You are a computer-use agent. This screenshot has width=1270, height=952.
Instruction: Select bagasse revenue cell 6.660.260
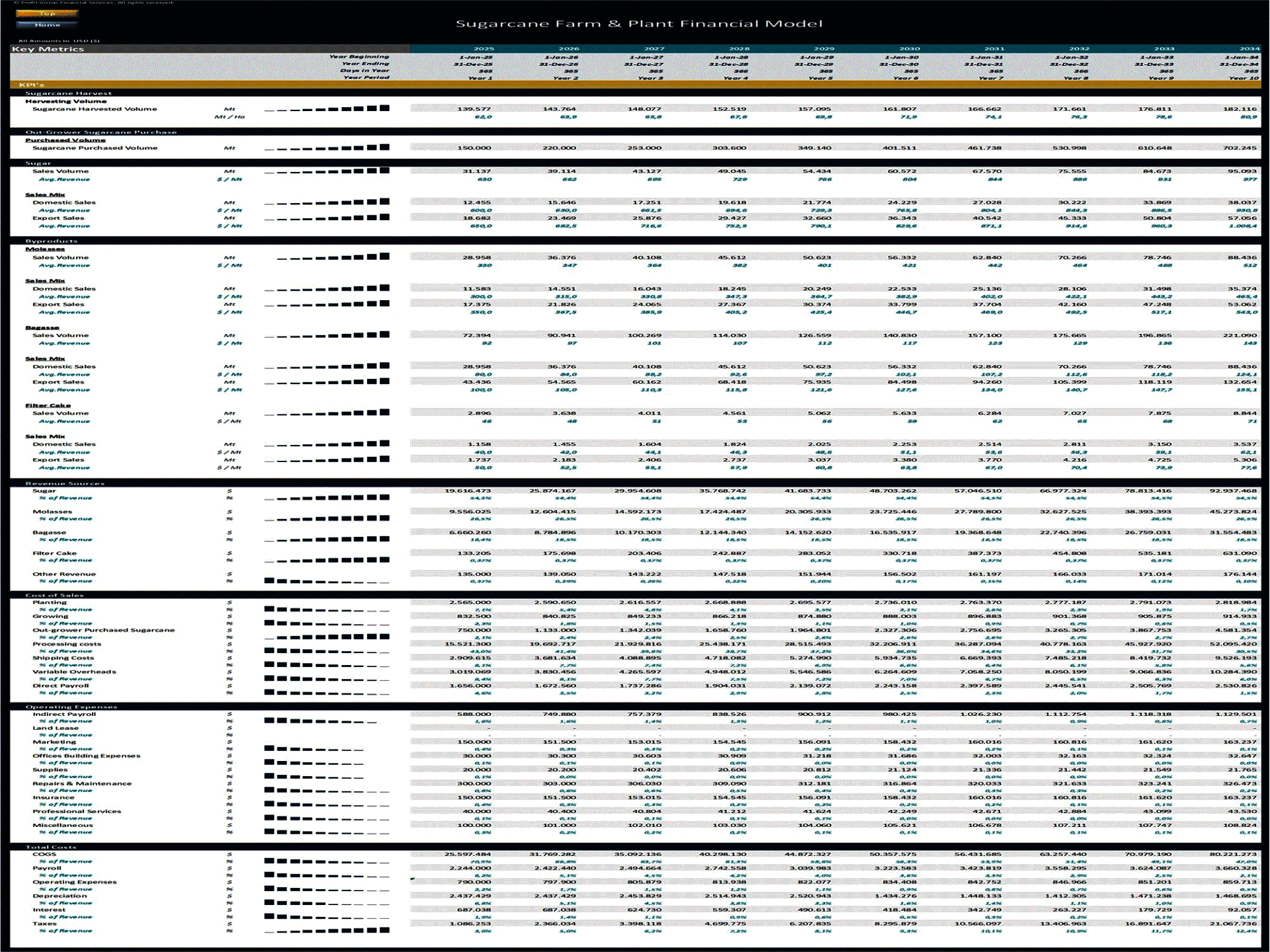tap(470, 532)
